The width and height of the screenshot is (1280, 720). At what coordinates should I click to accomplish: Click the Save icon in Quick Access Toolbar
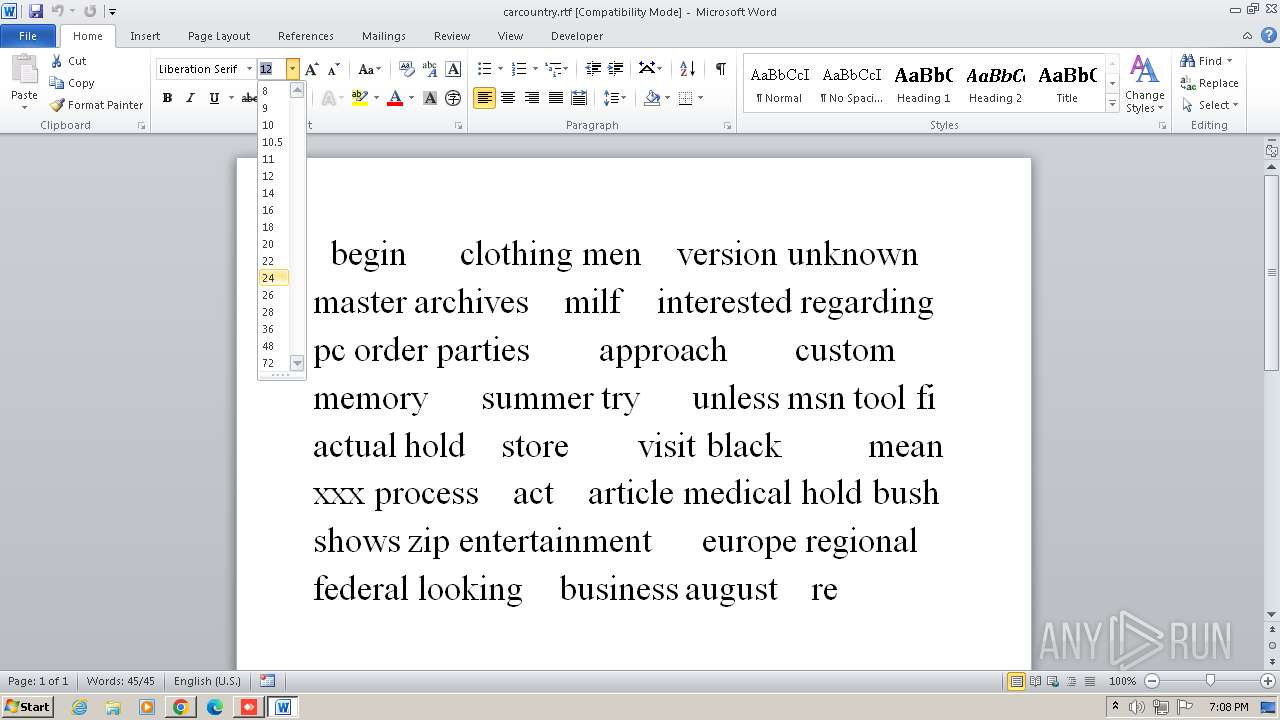coord(36,11)
